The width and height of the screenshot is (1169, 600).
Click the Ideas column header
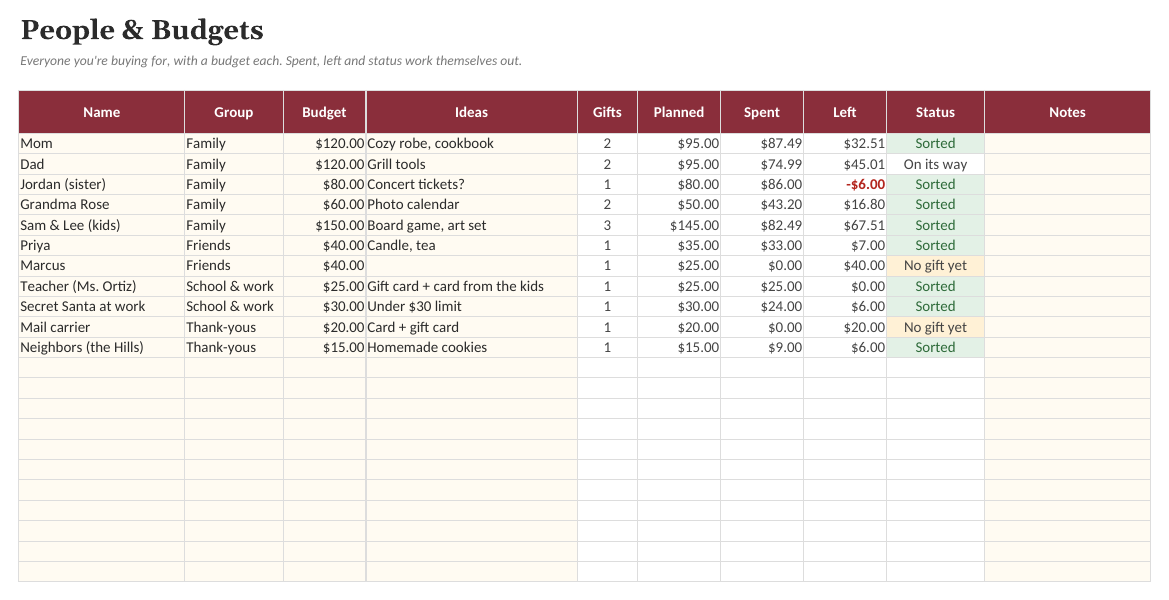click(x=471, y=112)
